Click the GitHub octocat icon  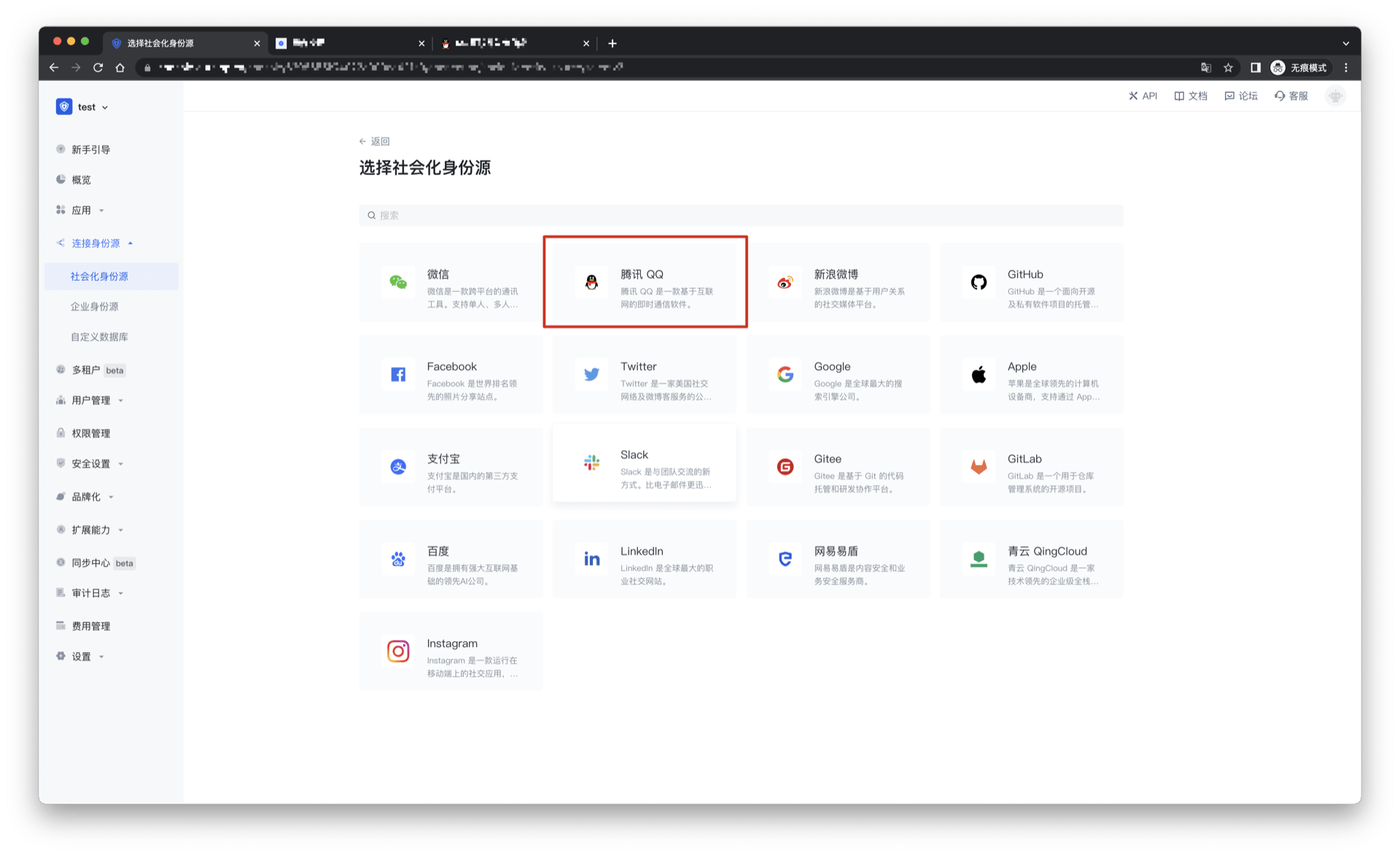[x=979, y=282]
